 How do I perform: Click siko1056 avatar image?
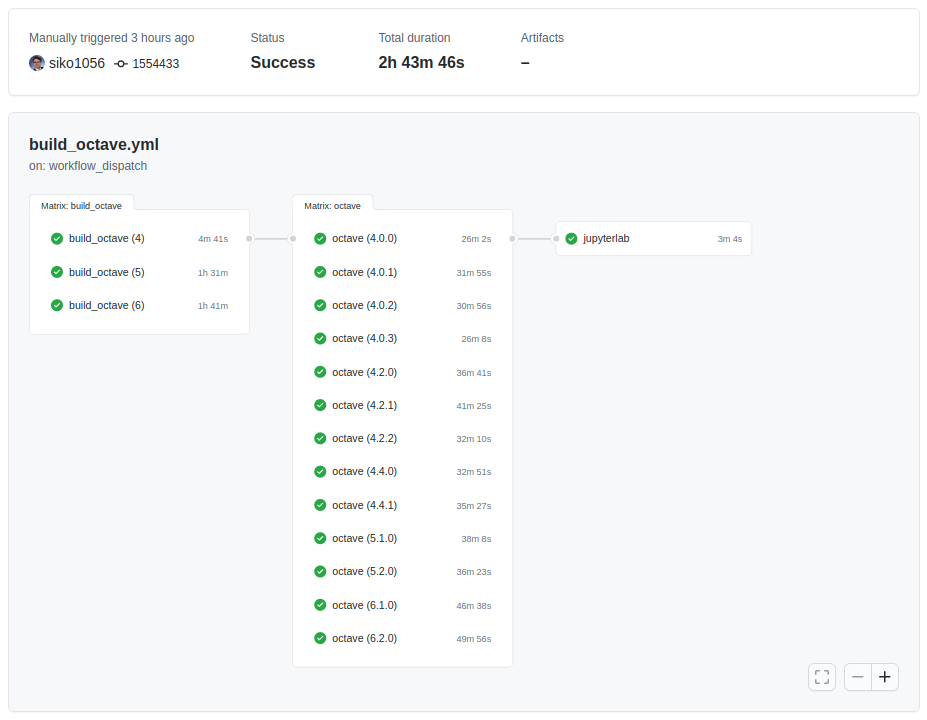[x=37, y=63]
